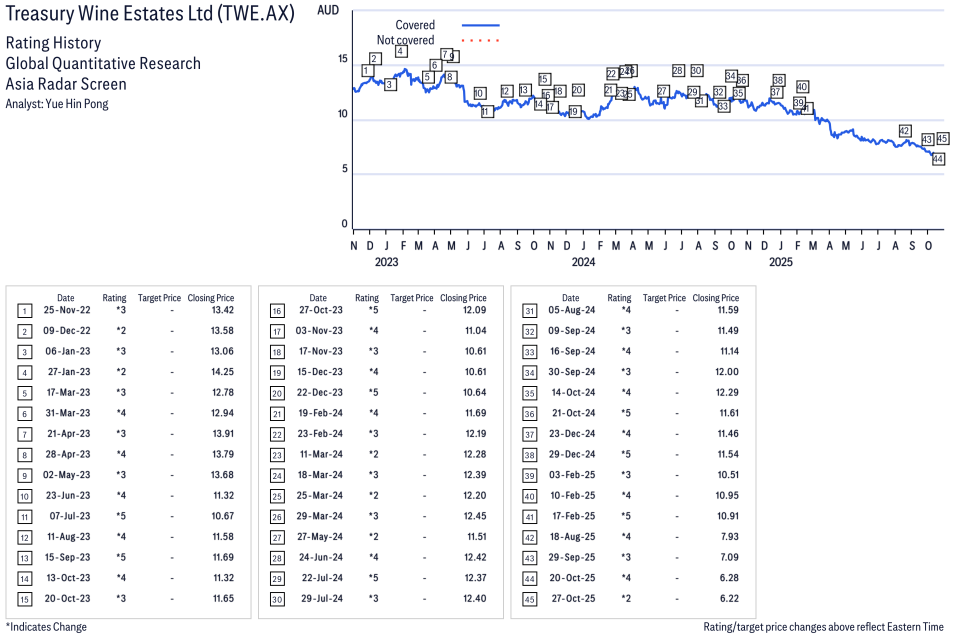Click the blue Covered legend line
Viewport: 955px width, 634px height.
click(480, 25)
